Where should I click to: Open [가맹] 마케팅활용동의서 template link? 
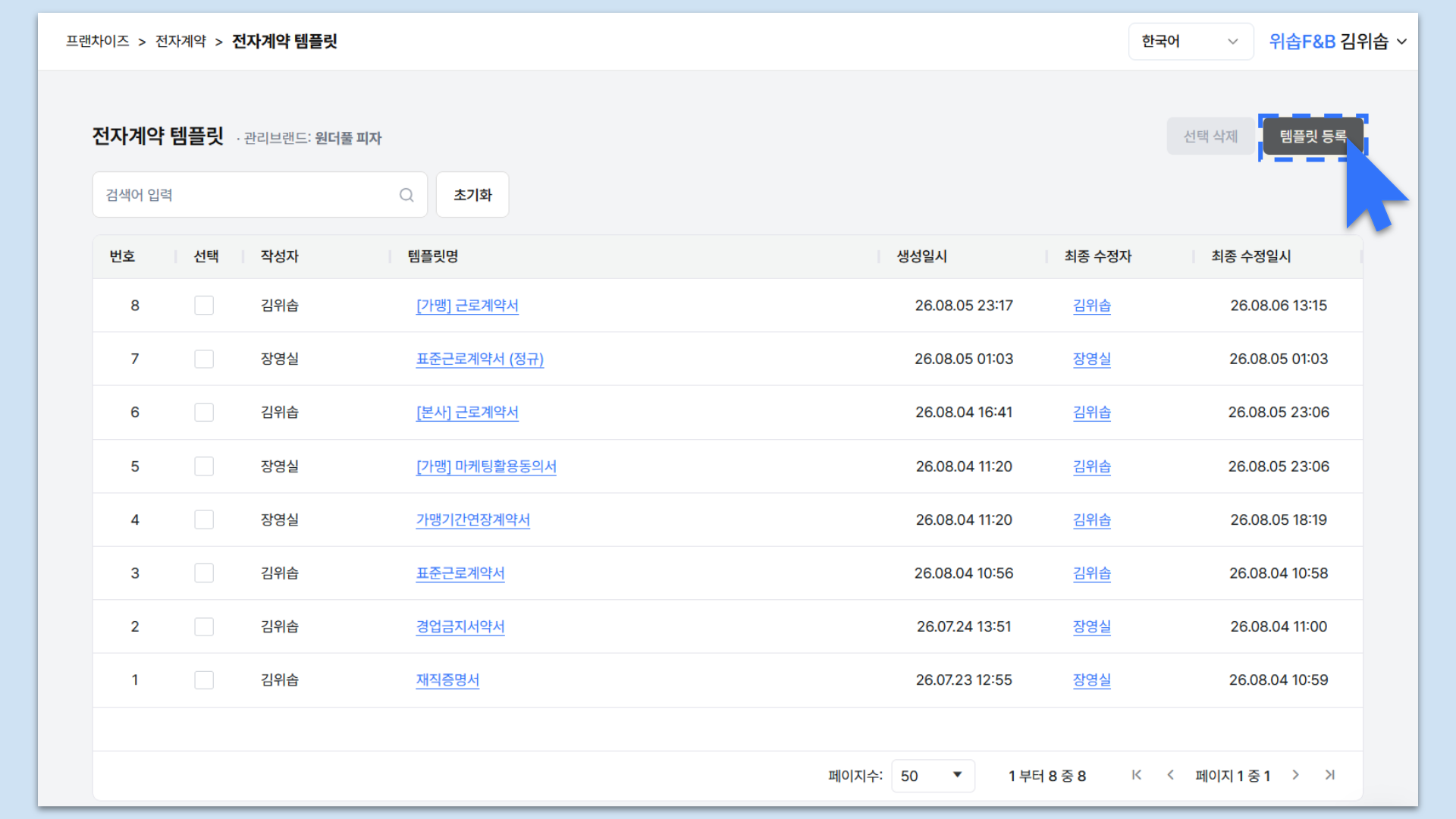point(486,466)
